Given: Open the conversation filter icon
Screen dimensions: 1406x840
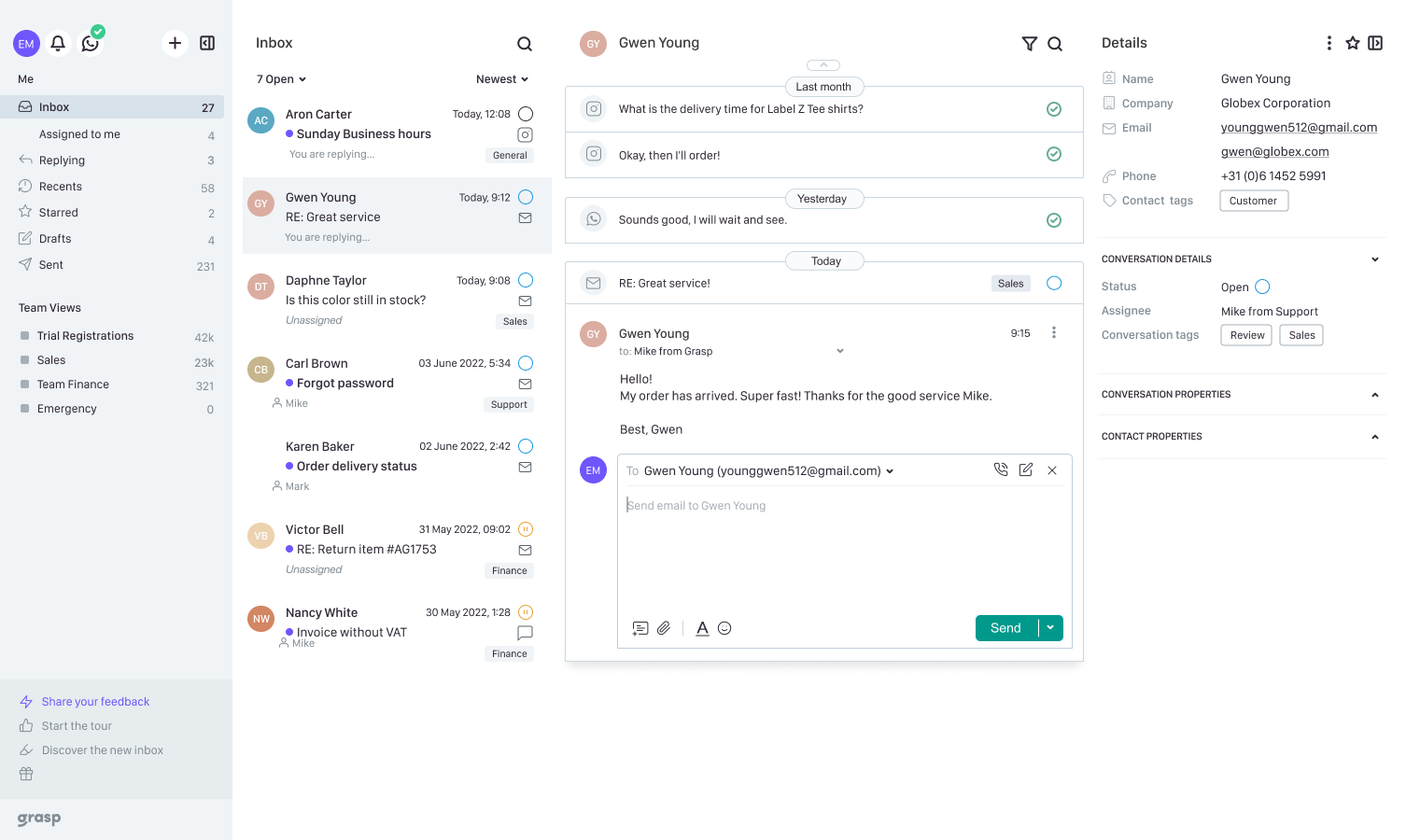Looking at the screenshot, I should click(1030, 43).
